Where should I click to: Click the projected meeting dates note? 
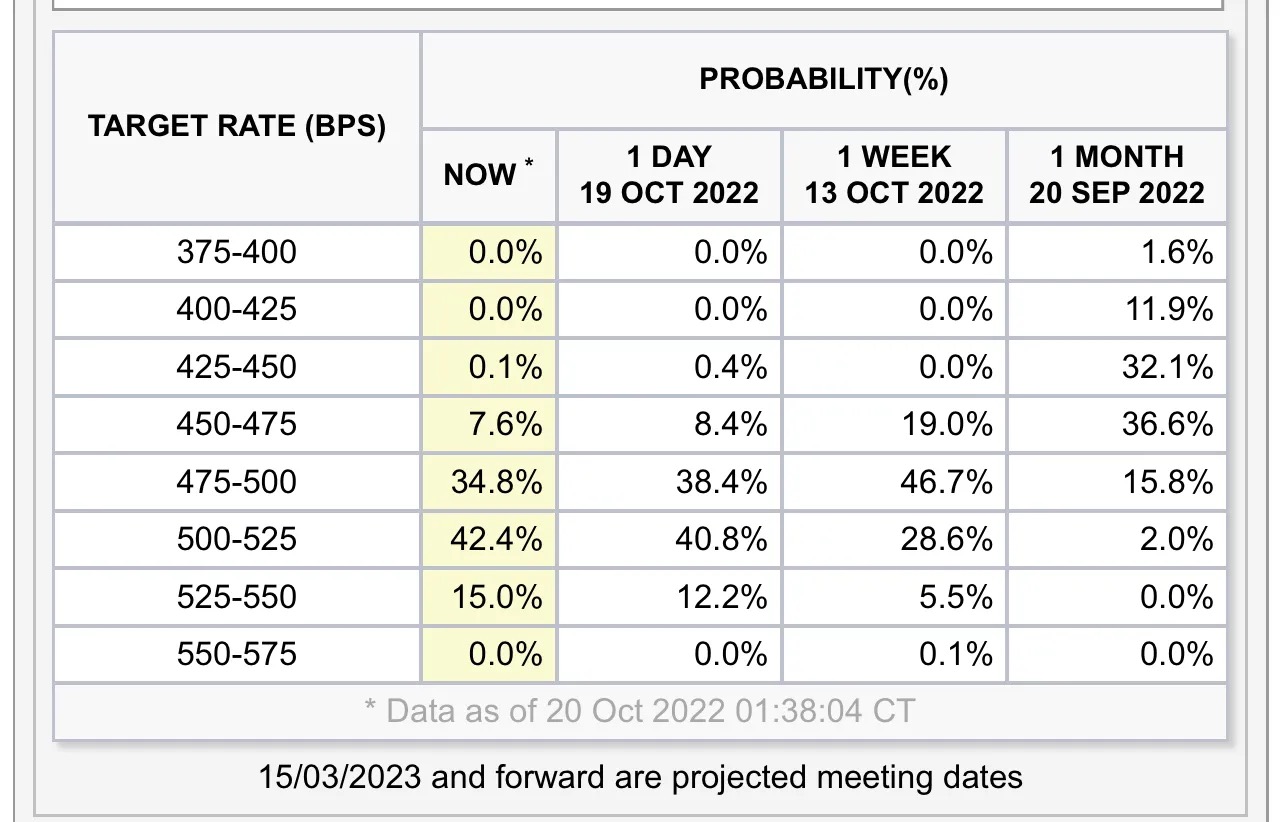tap(640, 776)
